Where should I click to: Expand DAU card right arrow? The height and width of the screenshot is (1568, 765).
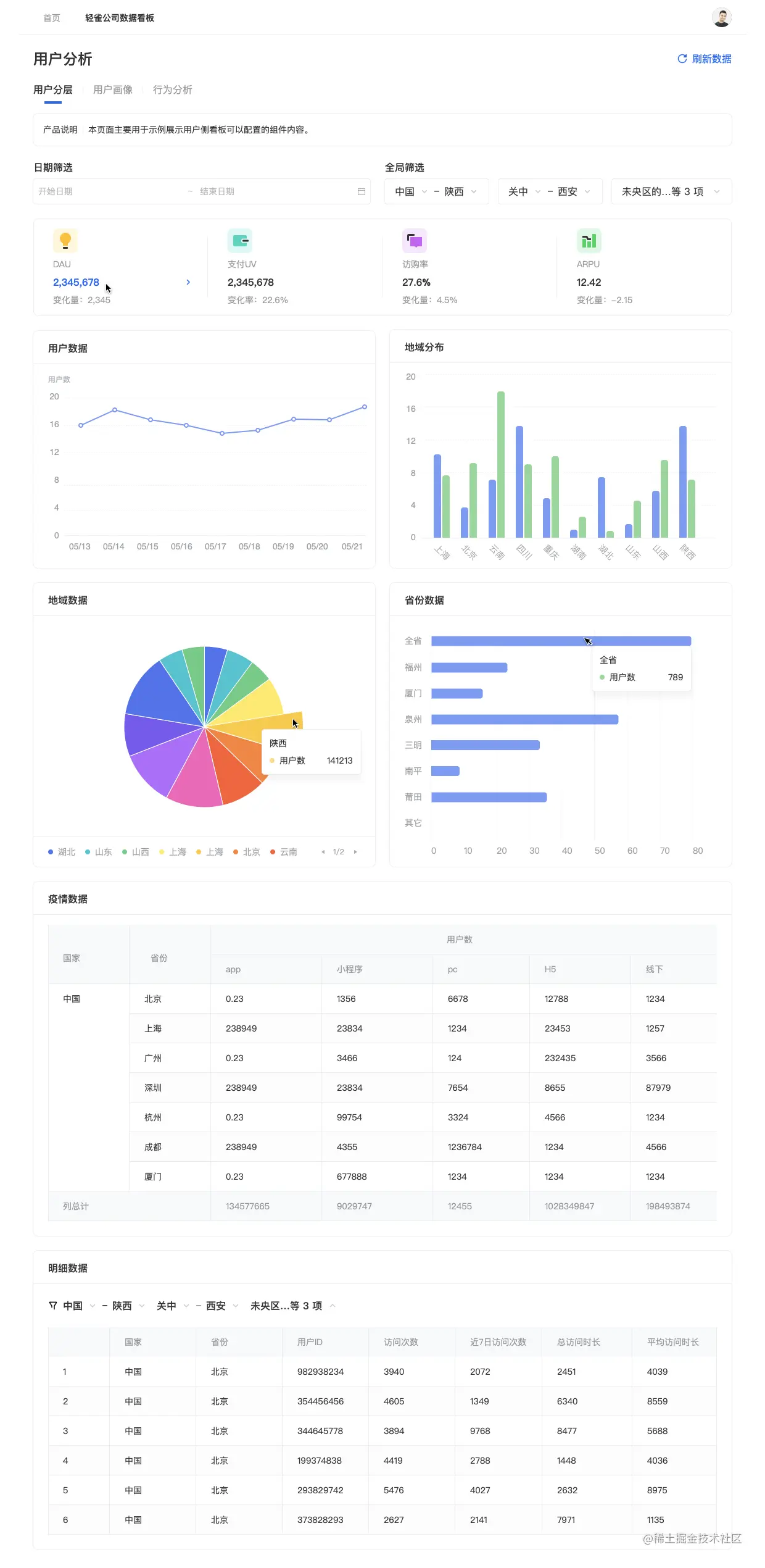click(188, 282)
